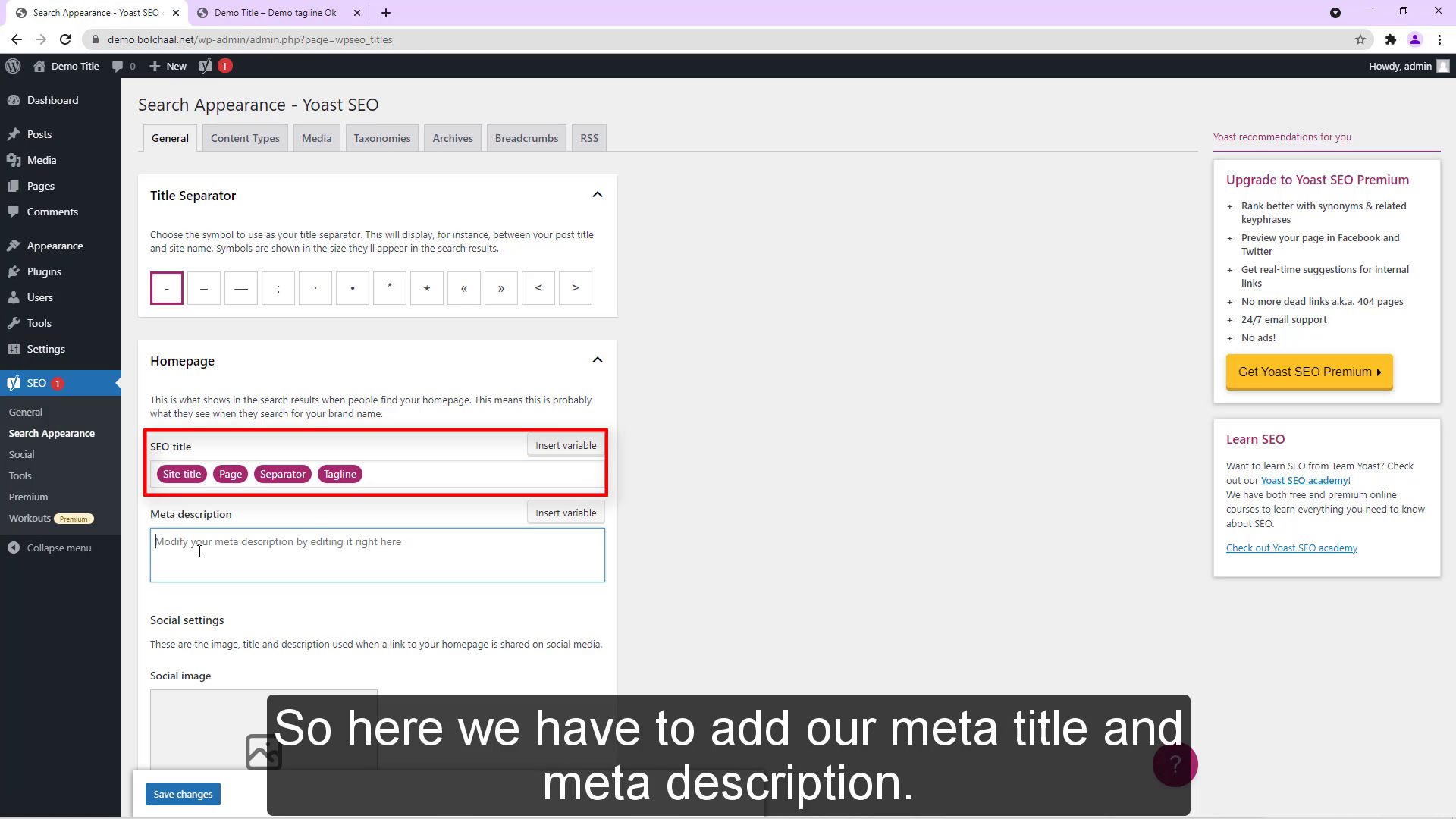The height and width of the screenshot is (819, 1456).
Task: Click the Site title variable tag
Action: (182, 474)
